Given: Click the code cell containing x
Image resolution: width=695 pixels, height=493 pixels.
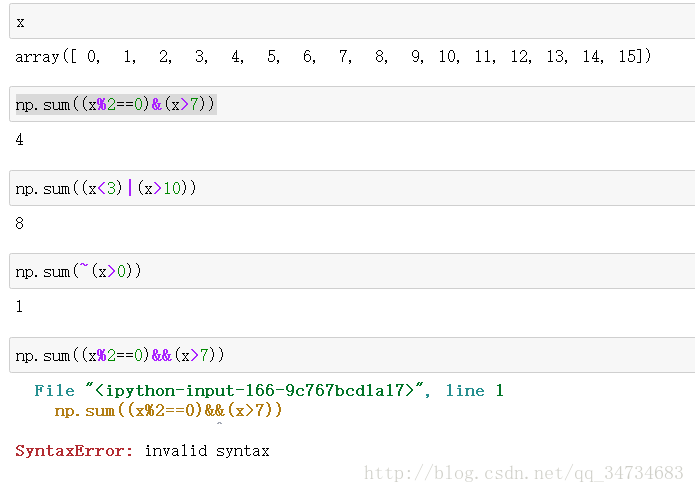Looking at the screenshot, I should coord(352,21).
